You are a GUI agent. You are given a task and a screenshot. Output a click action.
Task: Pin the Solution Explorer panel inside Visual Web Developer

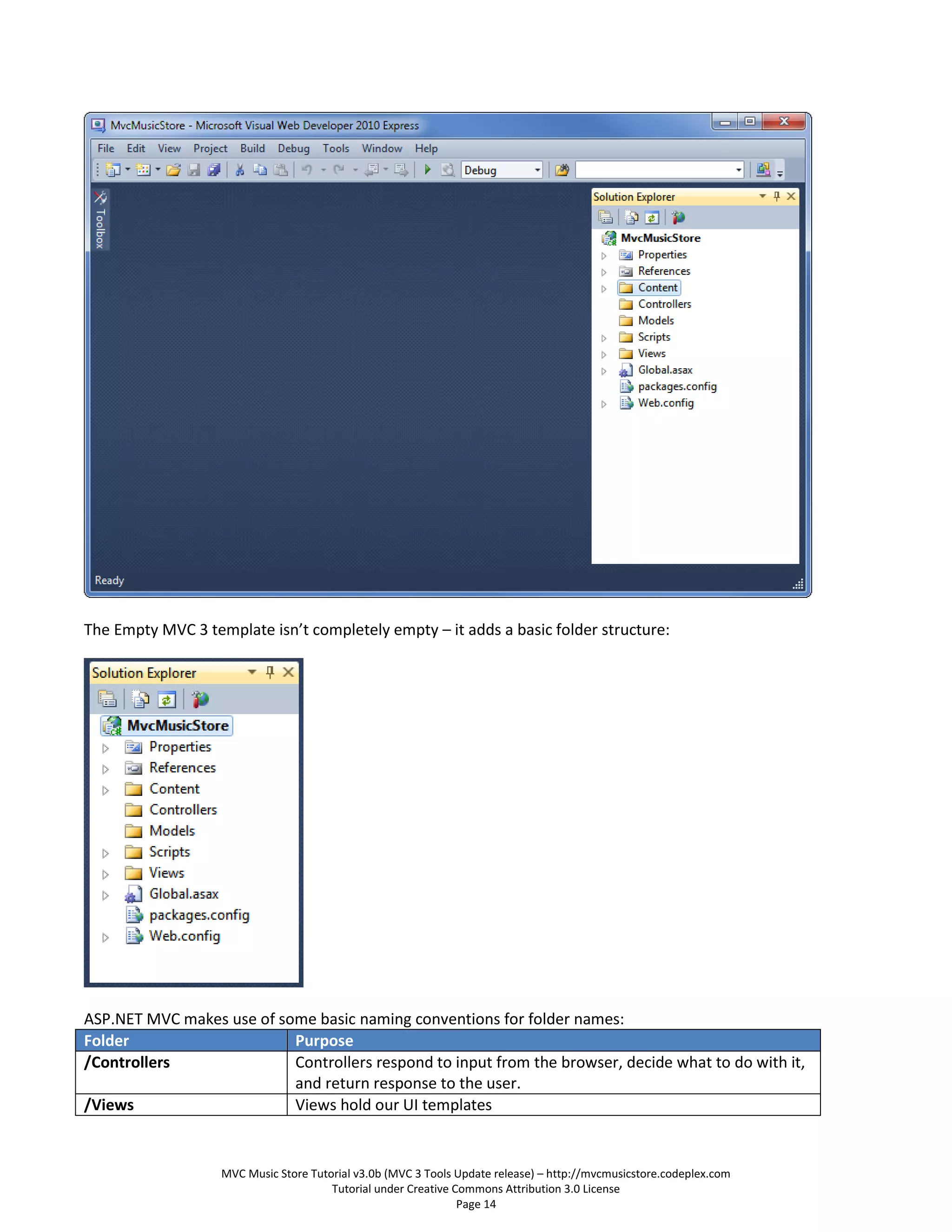777,196
